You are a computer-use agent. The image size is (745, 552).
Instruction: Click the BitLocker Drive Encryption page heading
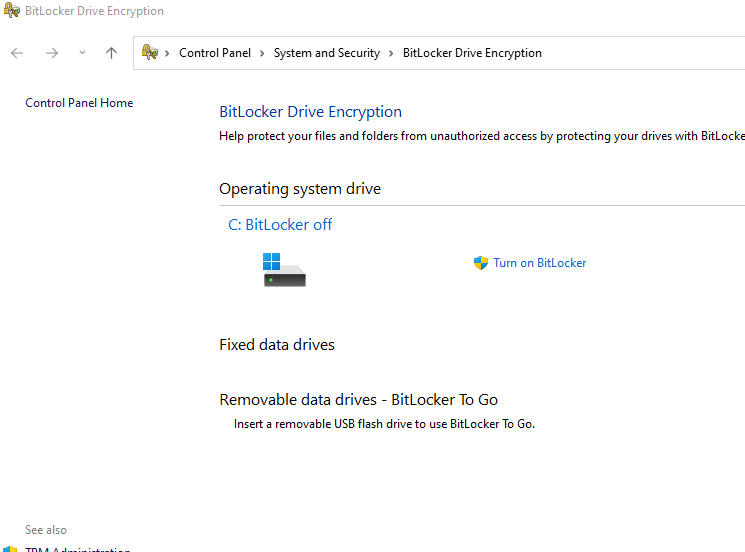point(310,112)
